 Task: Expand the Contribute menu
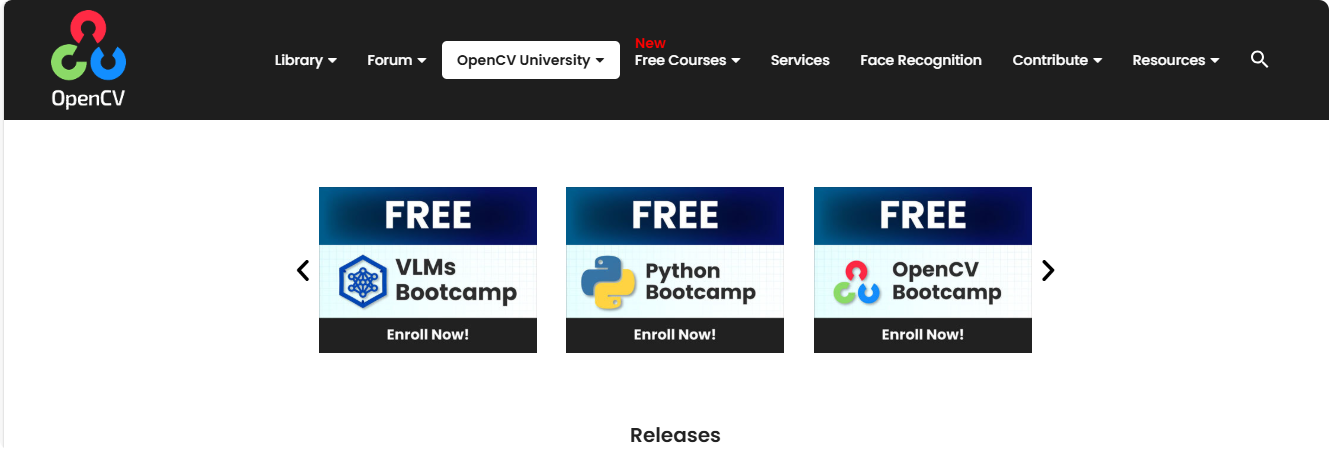[x=1057, y=60]
